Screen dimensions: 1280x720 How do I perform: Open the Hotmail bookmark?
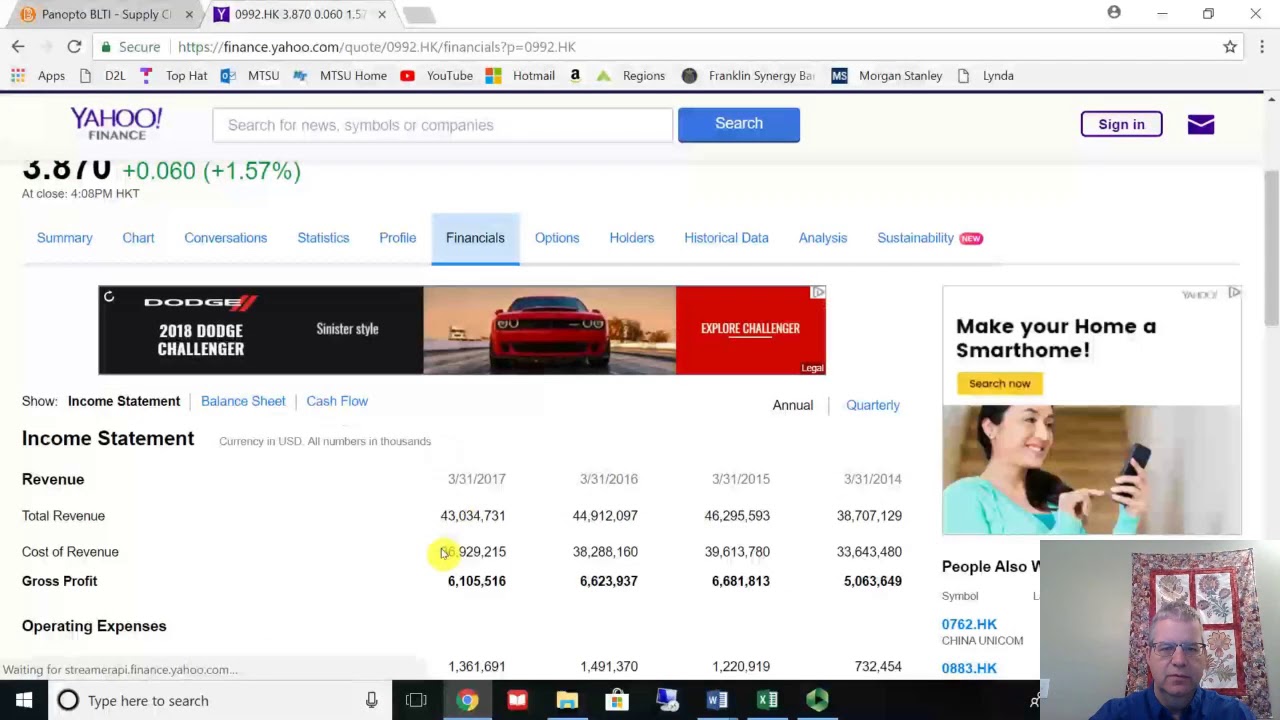pyautogui.click(x=520, y=75)
